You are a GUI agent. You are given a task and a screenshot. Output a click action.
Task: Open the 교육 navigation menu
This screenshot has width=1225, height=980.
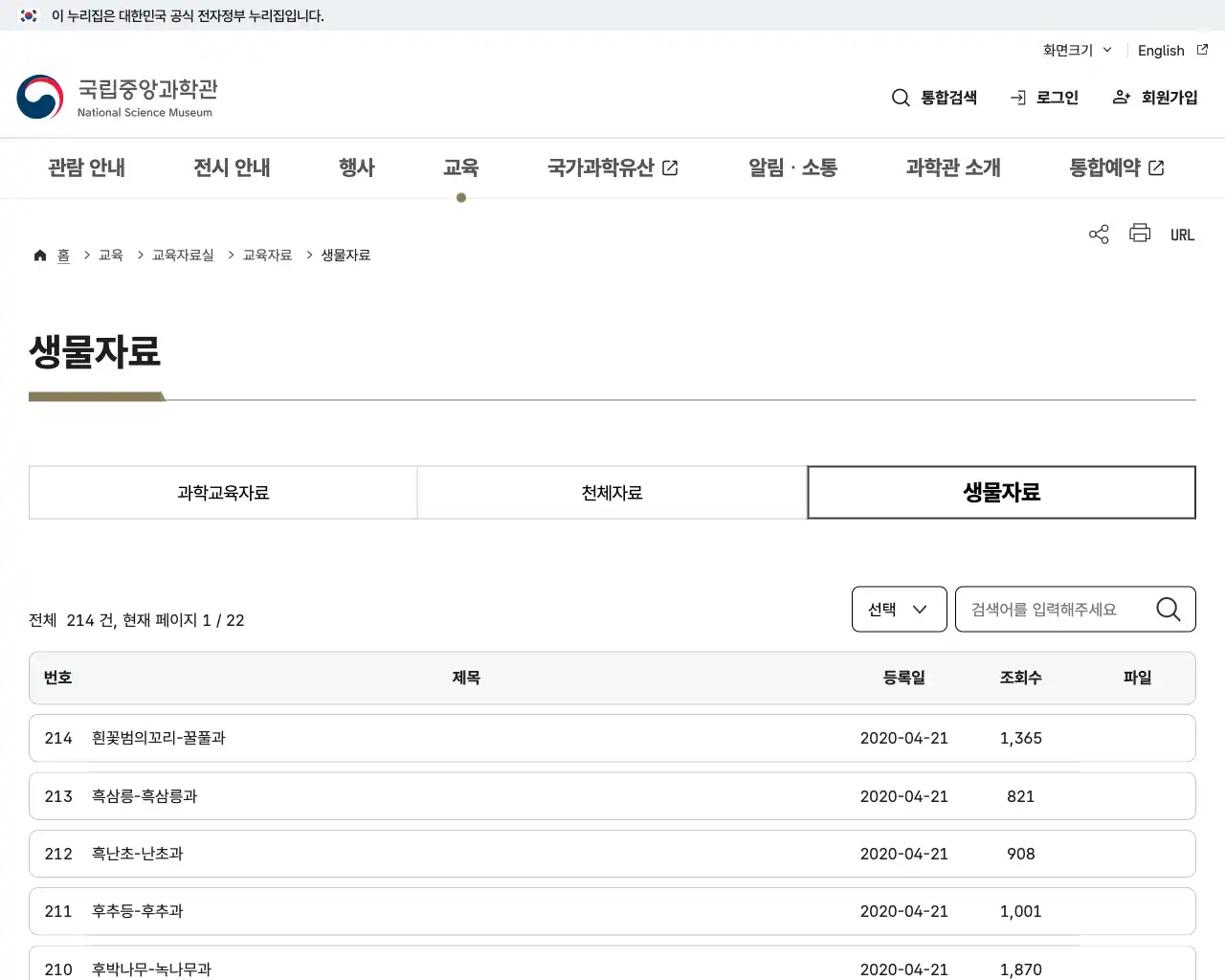[x=461, y=167]
